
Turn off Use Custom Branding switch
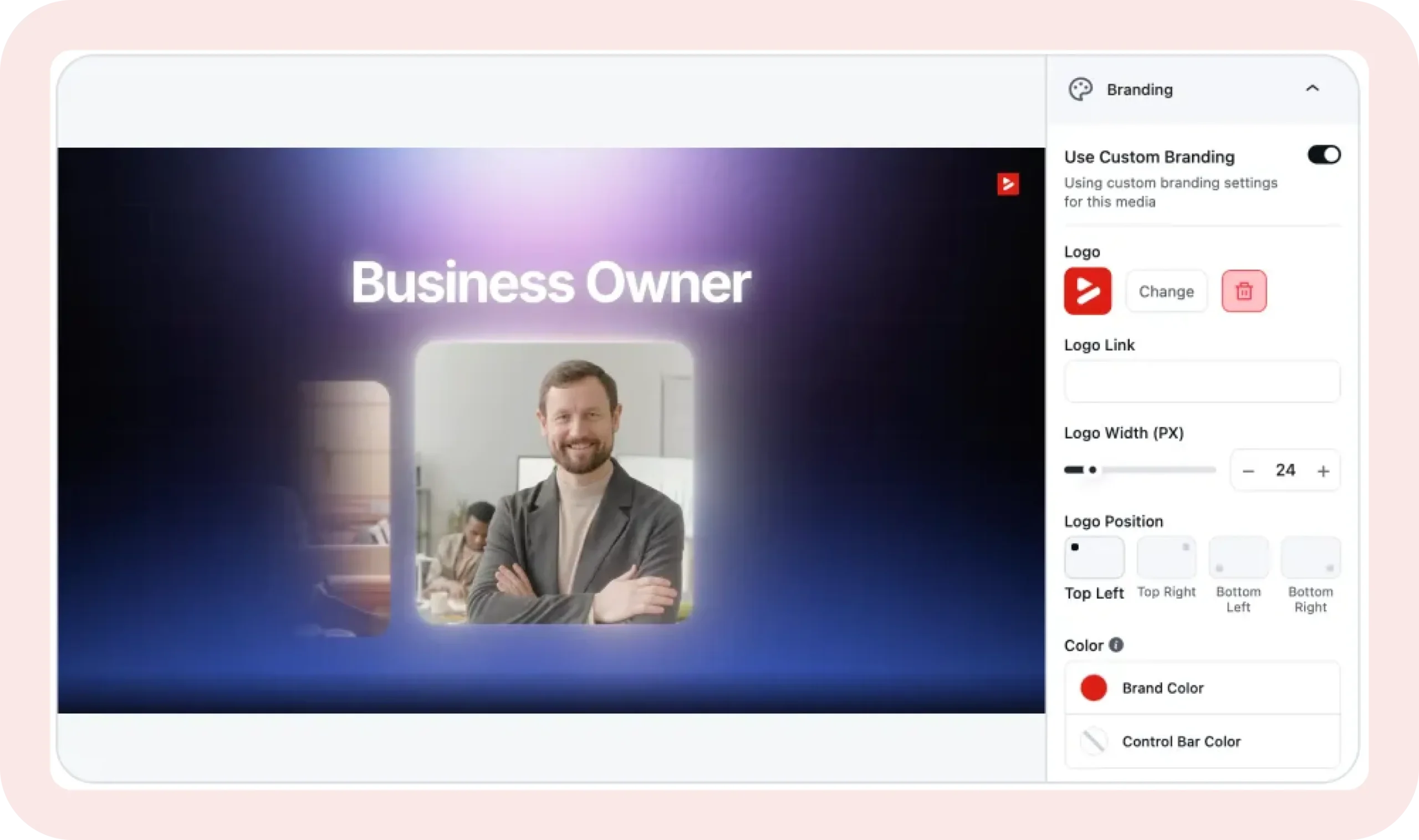1323,155
